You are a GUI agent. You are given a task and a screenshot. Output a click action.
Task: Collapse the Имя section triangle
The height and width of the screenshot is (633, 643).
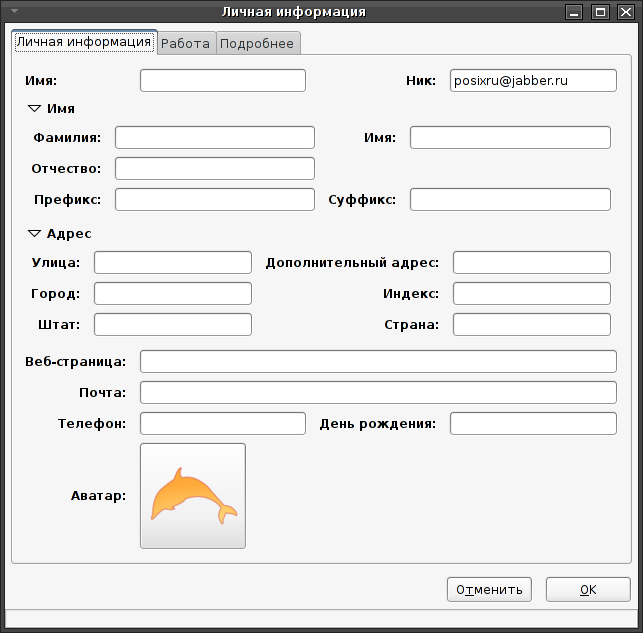(34, 109)
